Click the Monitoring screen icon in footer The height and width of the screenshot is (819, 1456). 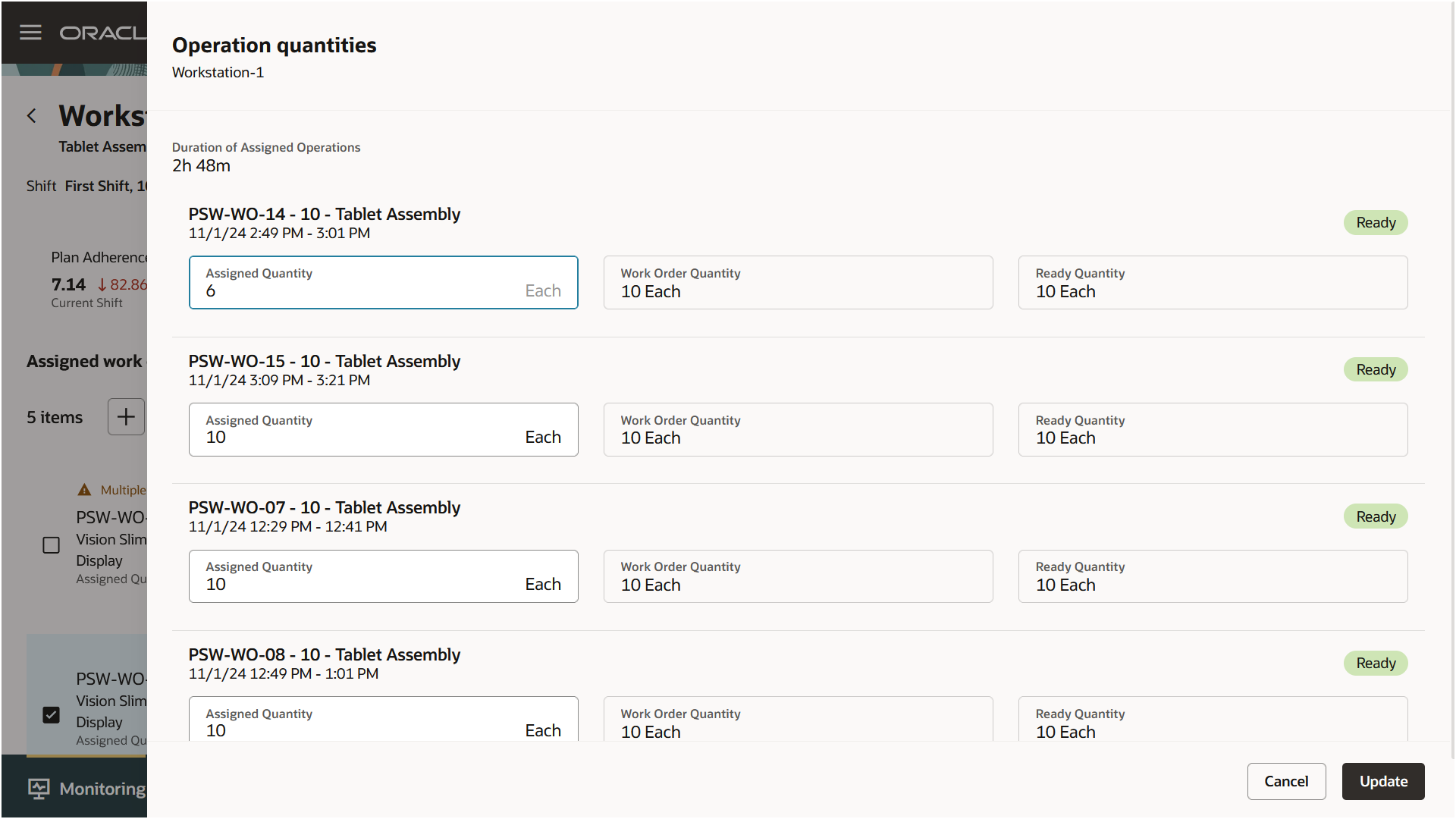[39, 789]
